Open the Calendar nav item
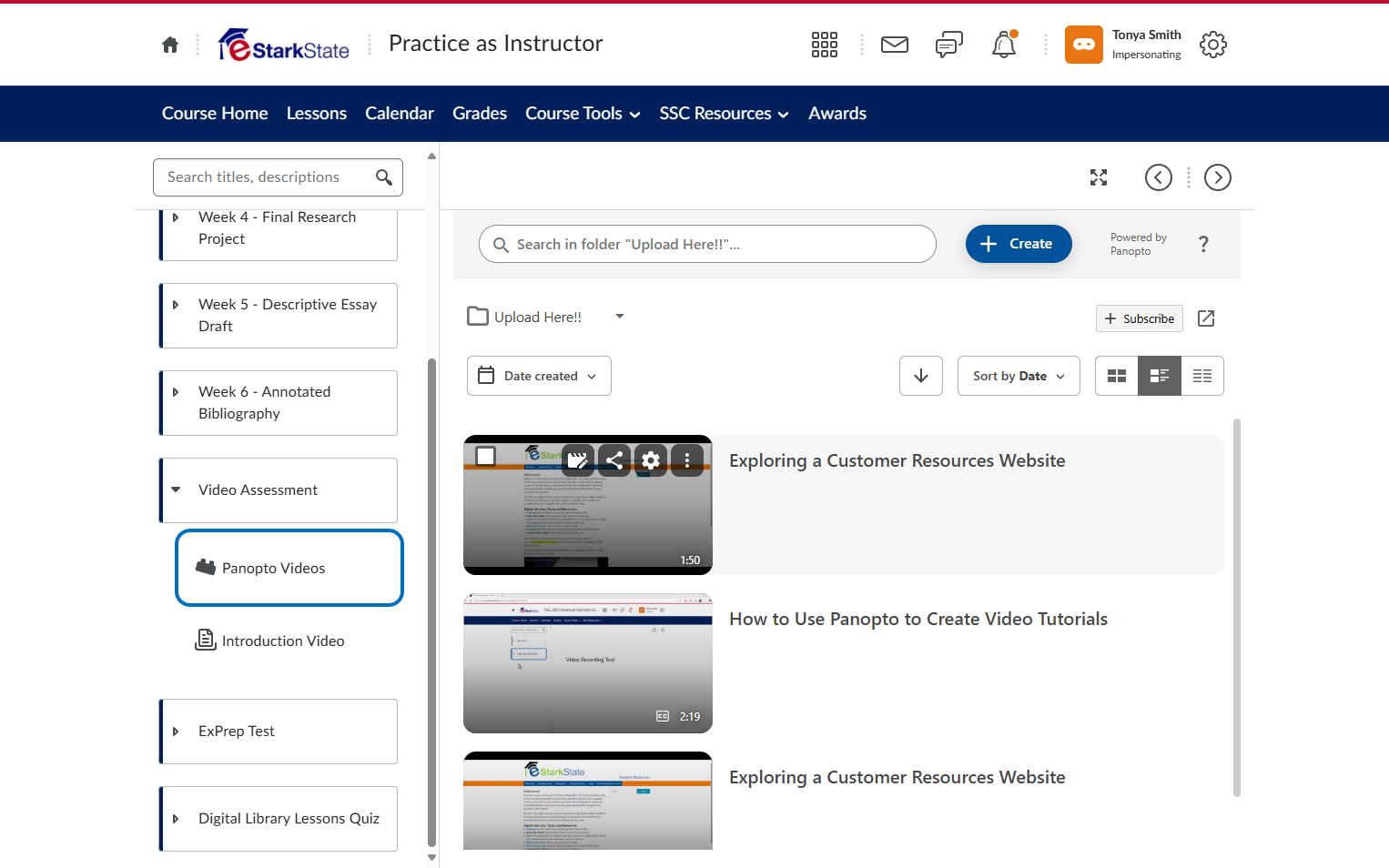Viewport: 1389px width, 868px height. (x=400, y=114)
